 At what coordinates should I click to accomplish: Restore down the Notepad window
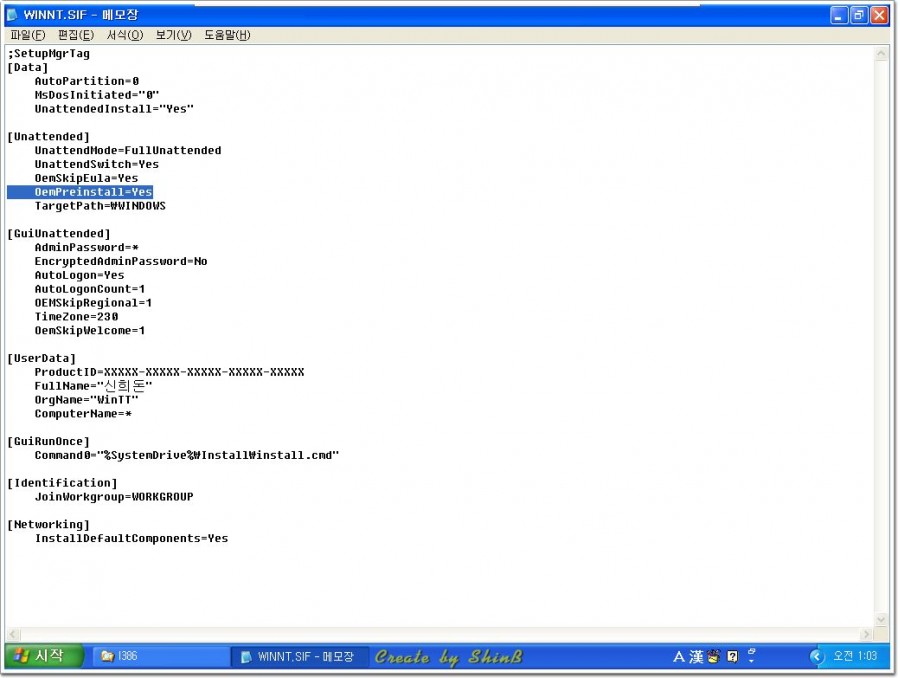coord(859,15)
